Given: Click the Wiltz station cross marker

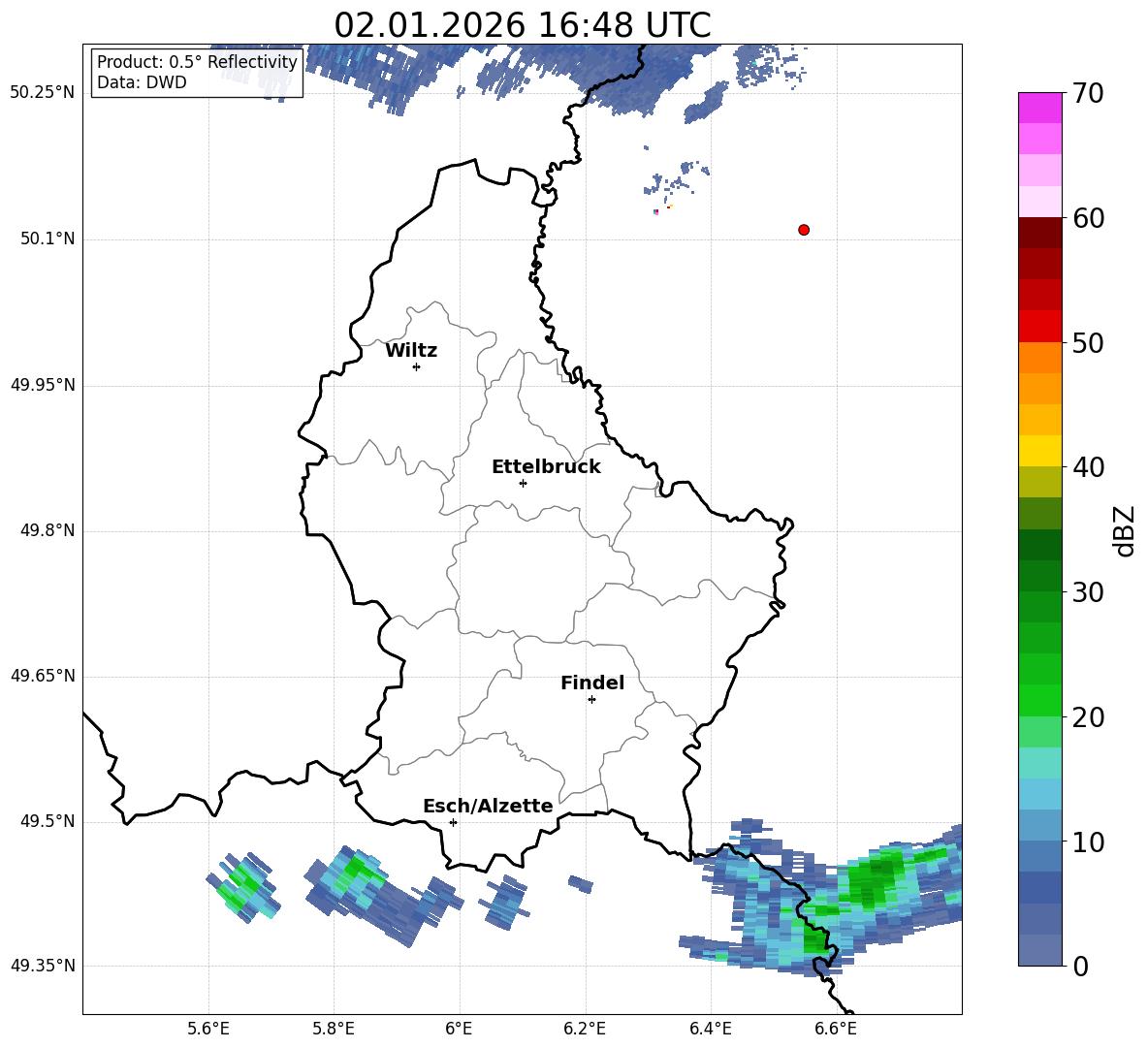Looking at the screenshot, I should click(417, 366).
